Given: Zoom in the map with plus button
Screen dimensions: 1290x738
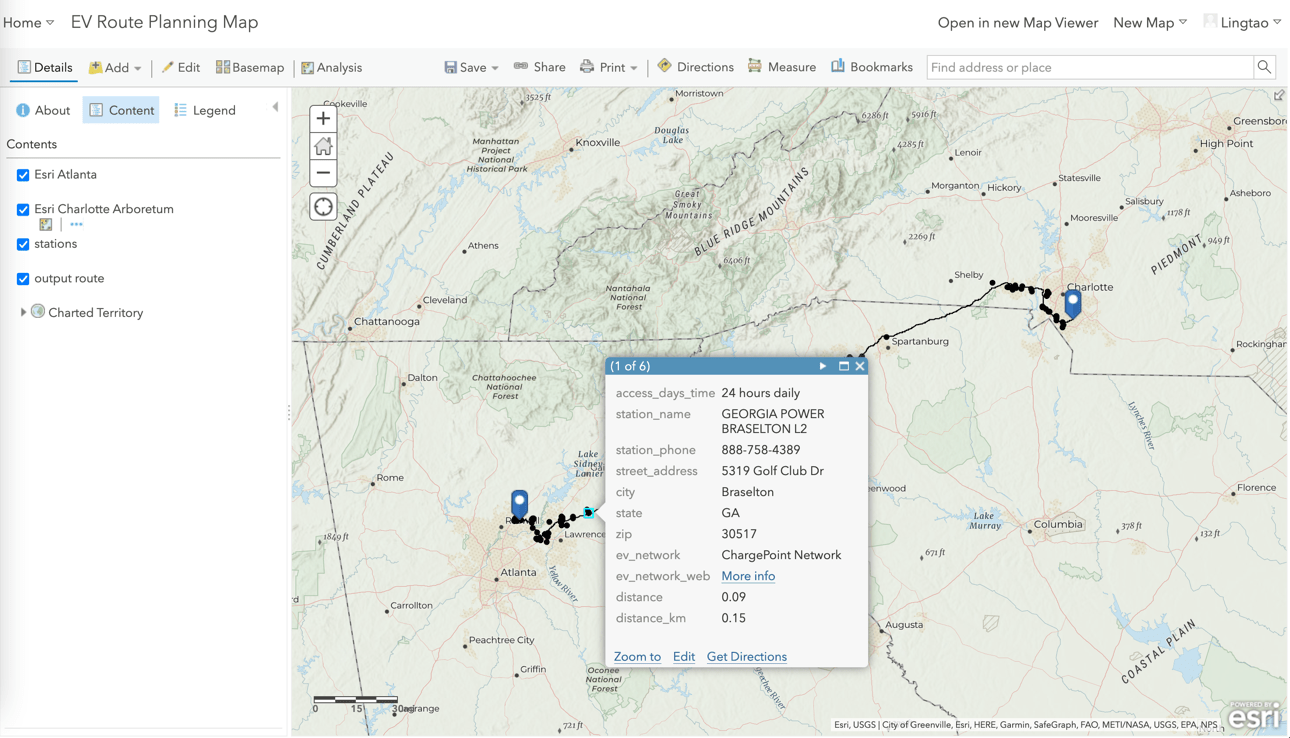Looking at the screenshot, I should click(x=323, y=119).
